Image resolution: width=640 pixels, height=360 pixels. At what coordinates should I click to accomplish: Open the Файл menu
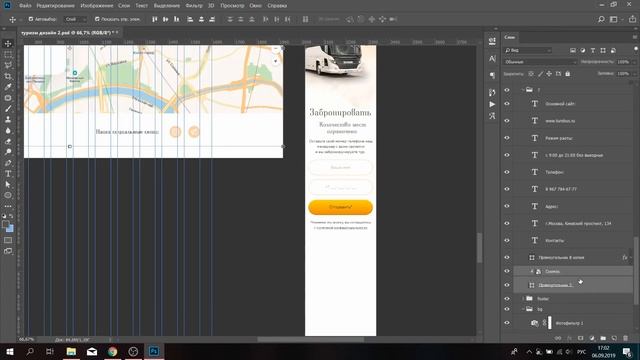(x=25, y=6)
